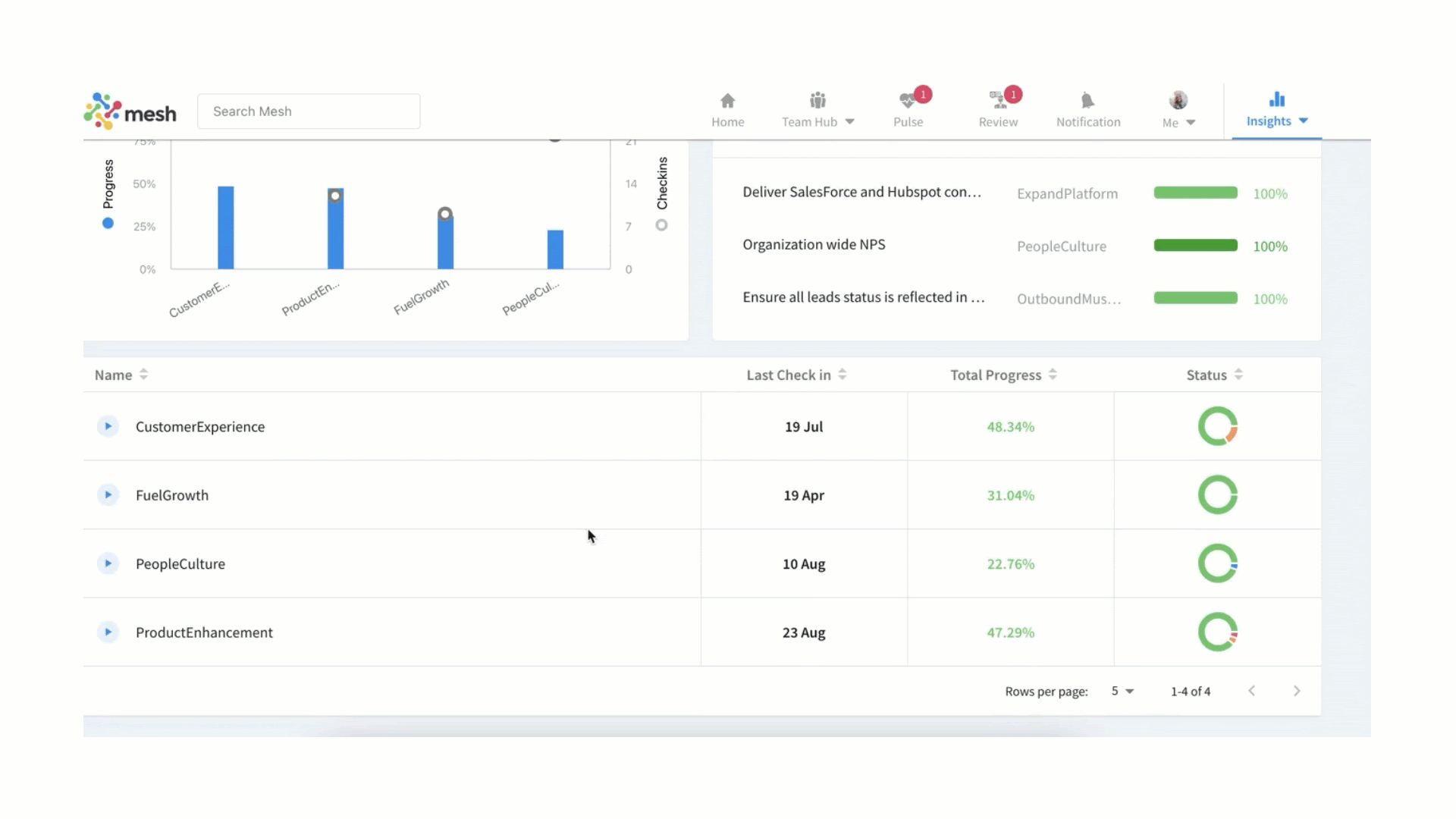This screenshot has width=1456, height=819.
Task: Toggle the Progress legend dot
Action: [108, 223]
